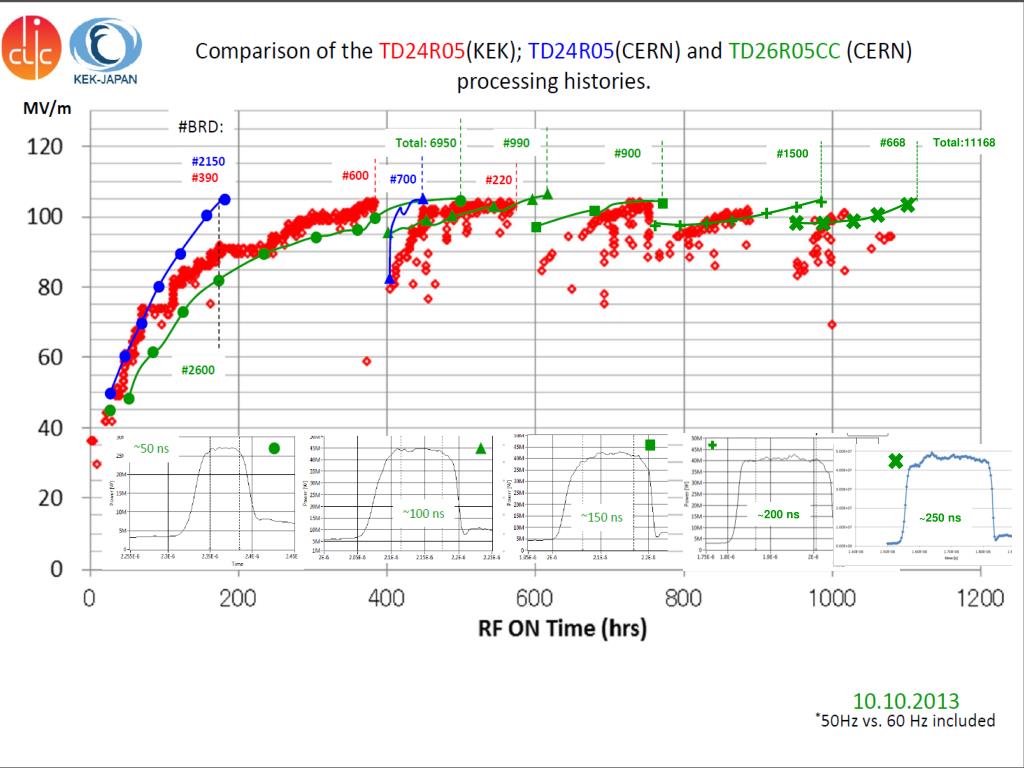Screen dimensions: 1024x768
Task: Click the green #1500 label
Action: coord(792,153)
